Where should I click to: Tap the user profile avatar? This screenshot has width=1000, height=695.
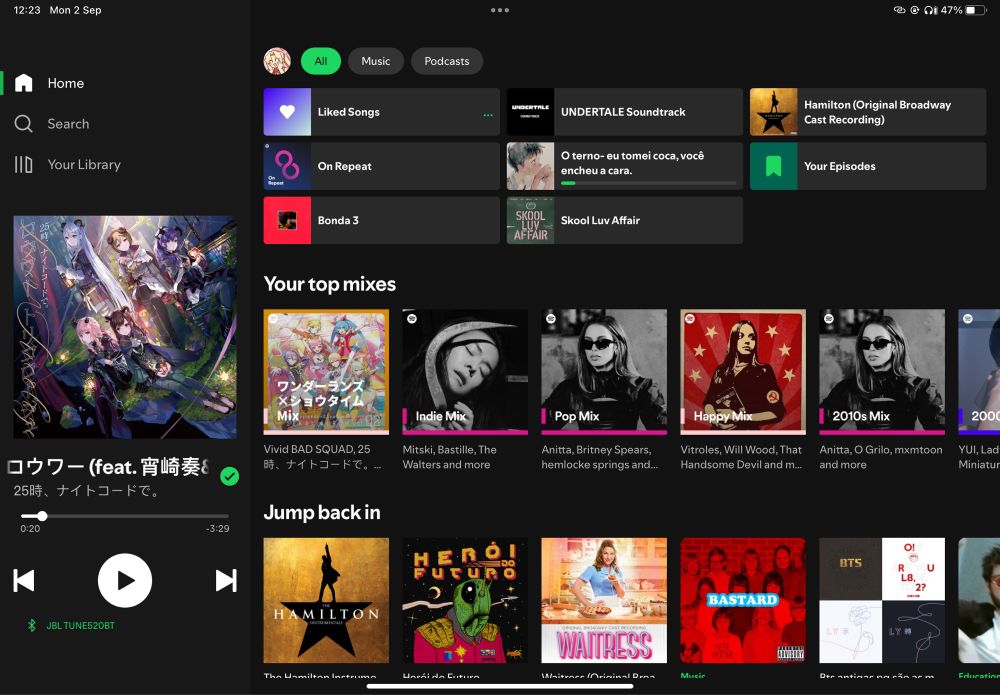coord(277,61)
